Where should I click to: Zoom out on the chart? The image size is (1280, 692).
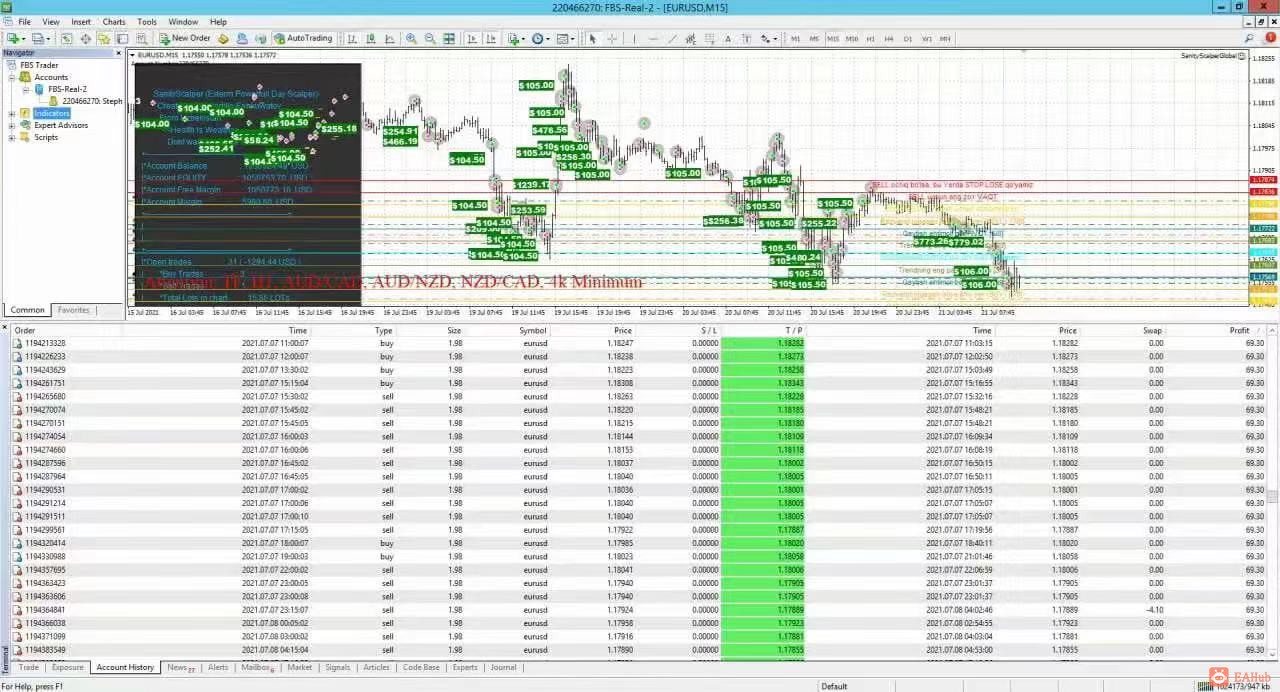click(430, 38)
